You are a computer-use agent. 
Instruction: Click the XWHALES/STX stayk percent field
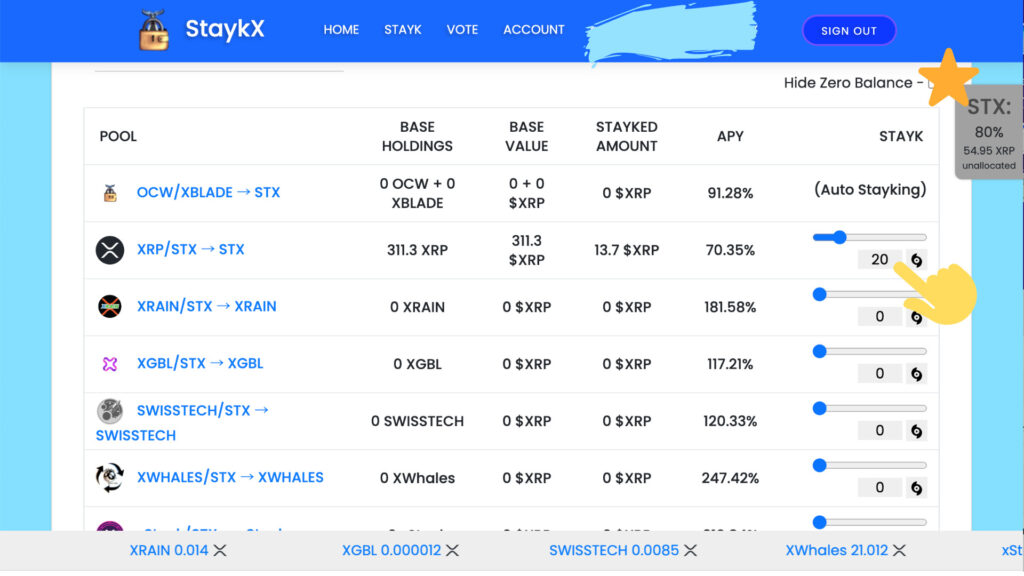tap(880, 487)
